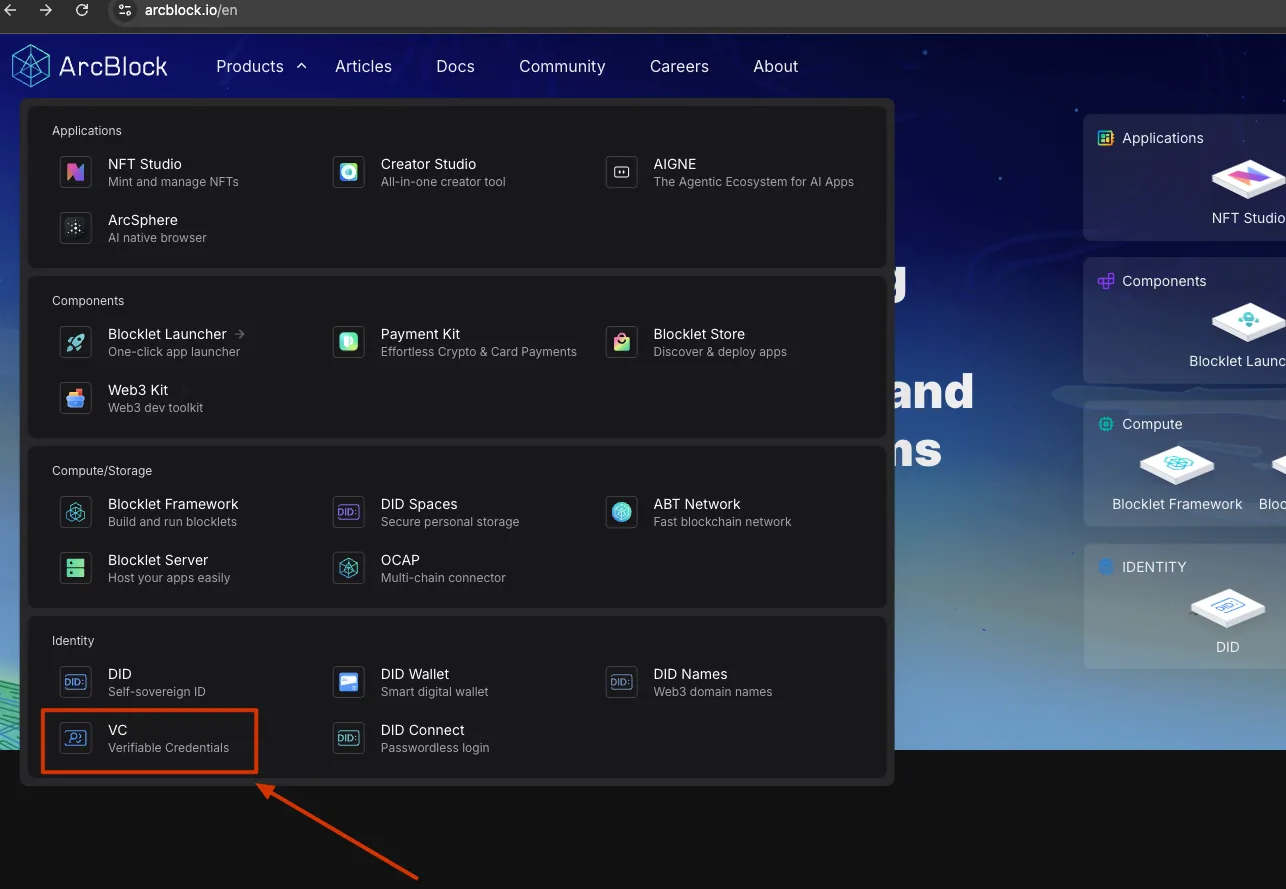Click the Blocklet Store link

(699, 334)
